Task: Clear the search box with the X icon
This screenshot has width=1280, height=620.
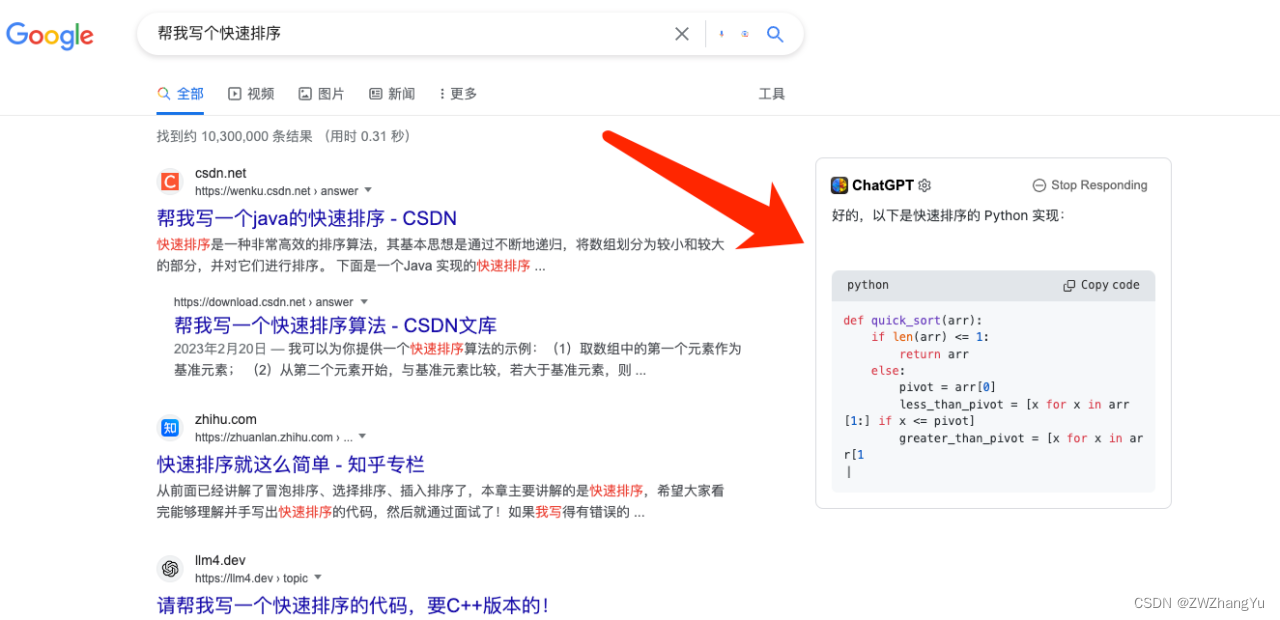Action: pos(682,34)
